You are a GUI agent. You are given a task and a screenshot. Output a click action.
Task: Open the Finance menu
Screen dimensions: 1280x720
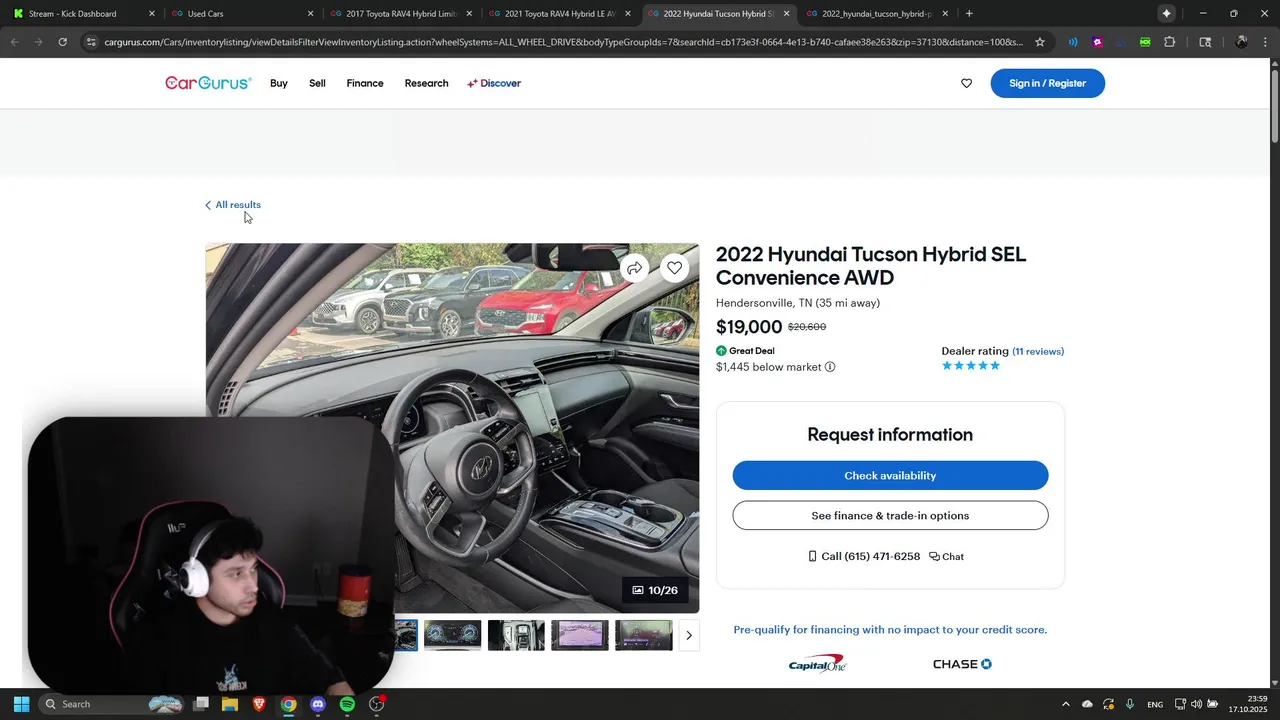365,83
